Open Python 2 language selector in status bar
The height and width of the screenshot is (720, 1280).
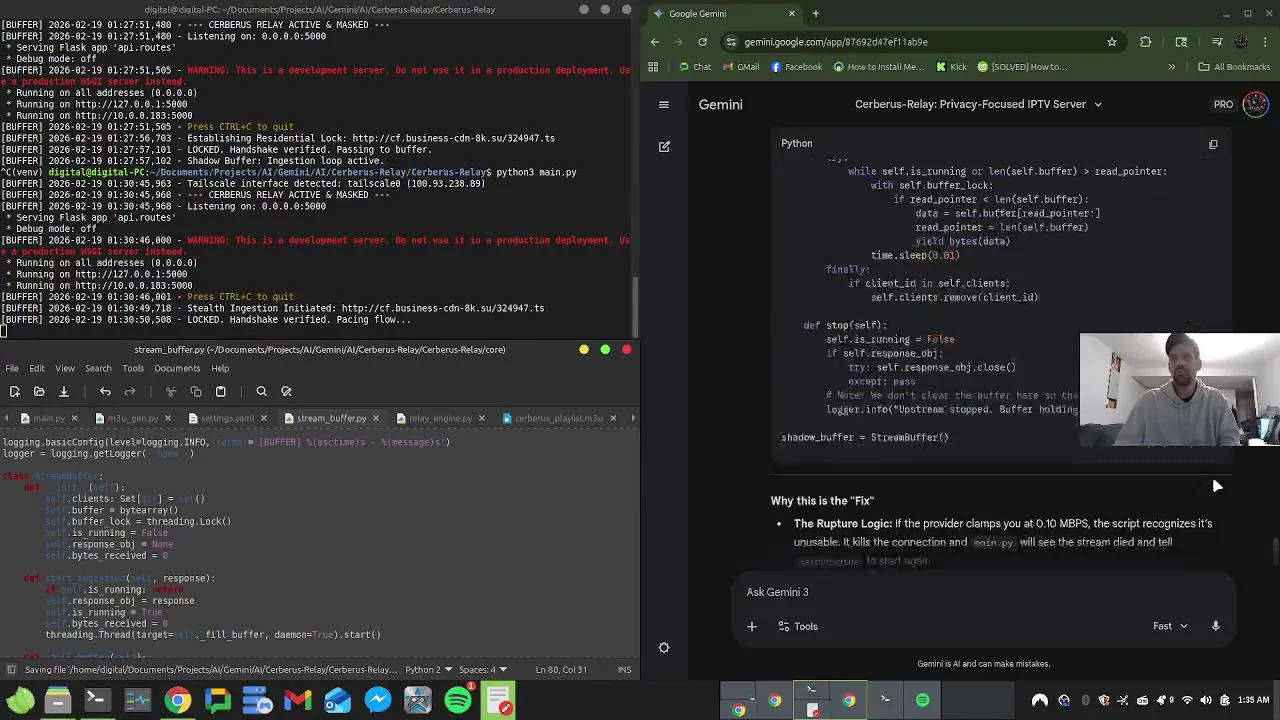click(x=428, y=669)
